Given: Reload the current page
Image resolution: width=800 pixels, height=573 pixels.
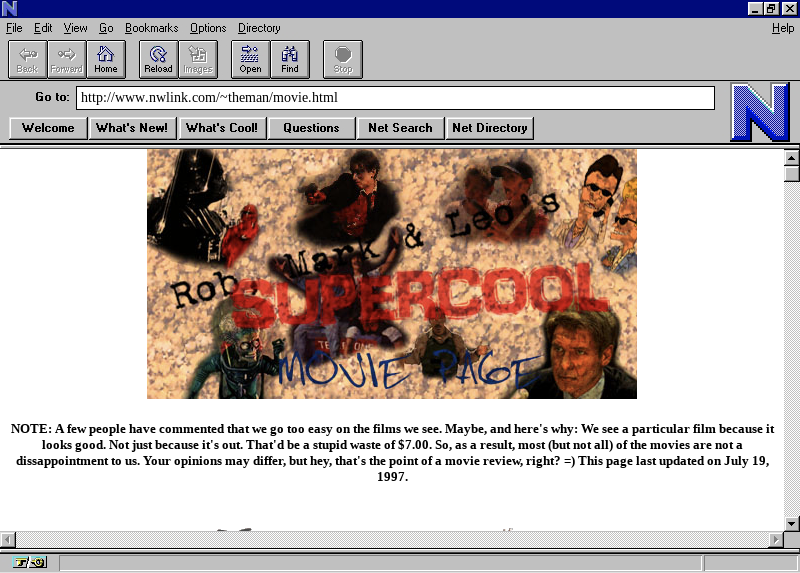Looking at the screenshot, I should 158,59.
